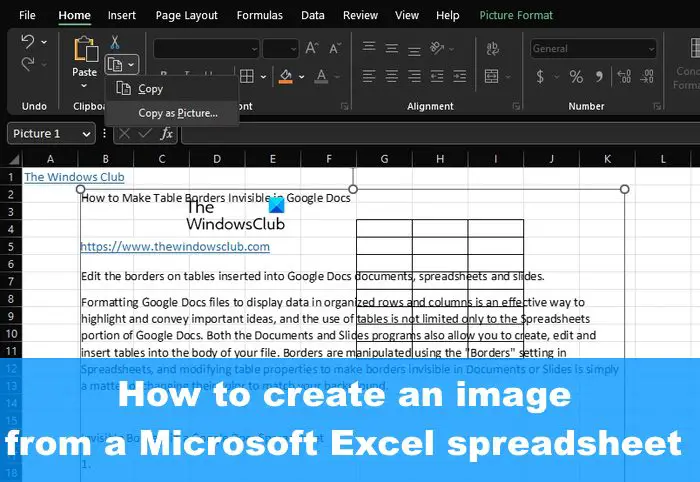Click the Undo arrow icon
Viewport: 700px width, 482px height.
(28, 42)
